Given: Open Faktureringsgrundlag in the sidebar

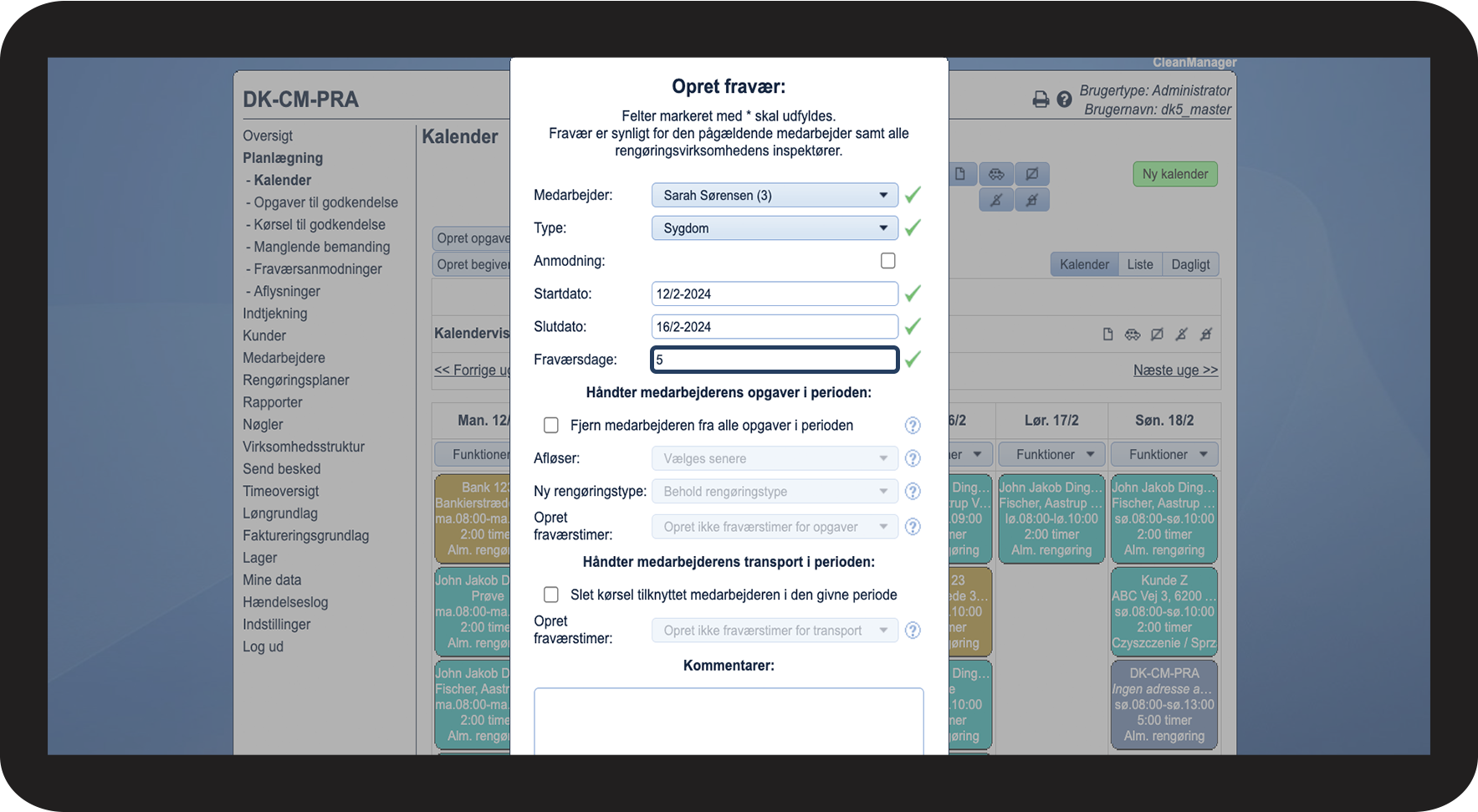Looking at the screenshot, I should (x=306, y=535).
